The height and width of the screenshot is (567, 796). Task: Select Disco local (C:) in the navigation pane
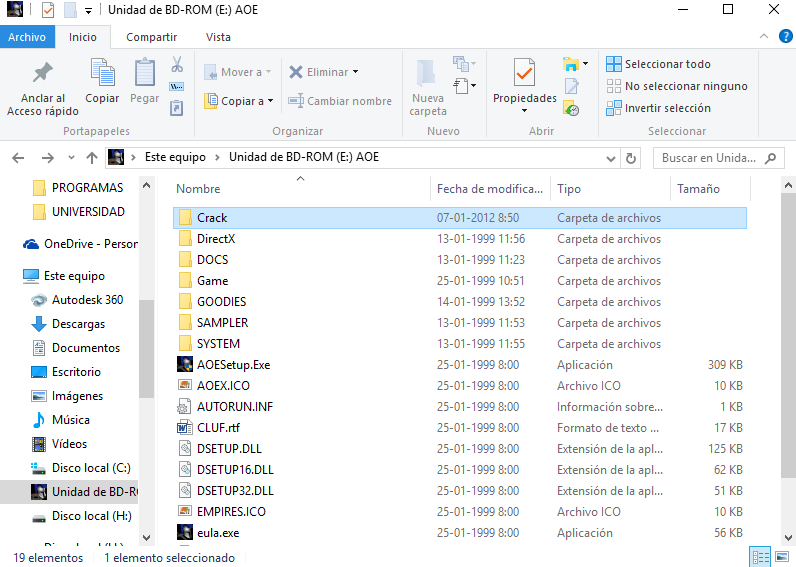click(81, 468)
